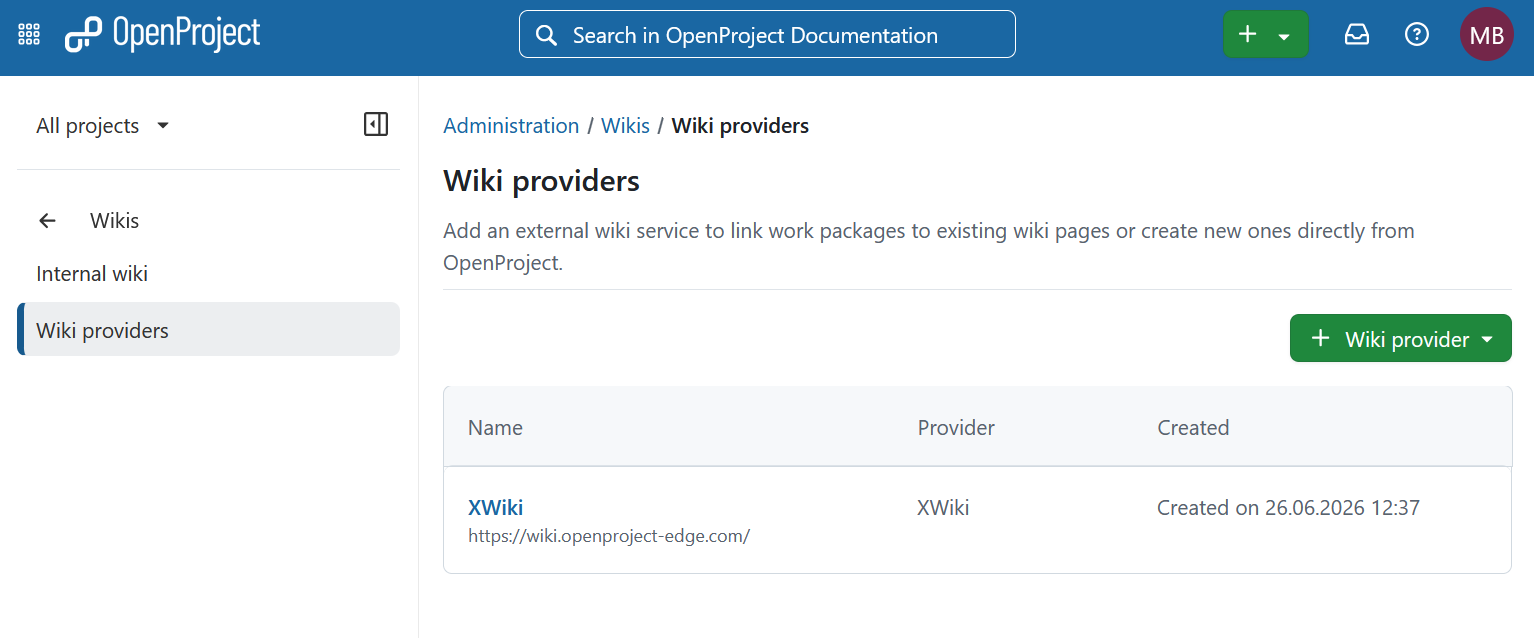
Task: Open the help question mark menu
Action: (x=1417, y=35)
